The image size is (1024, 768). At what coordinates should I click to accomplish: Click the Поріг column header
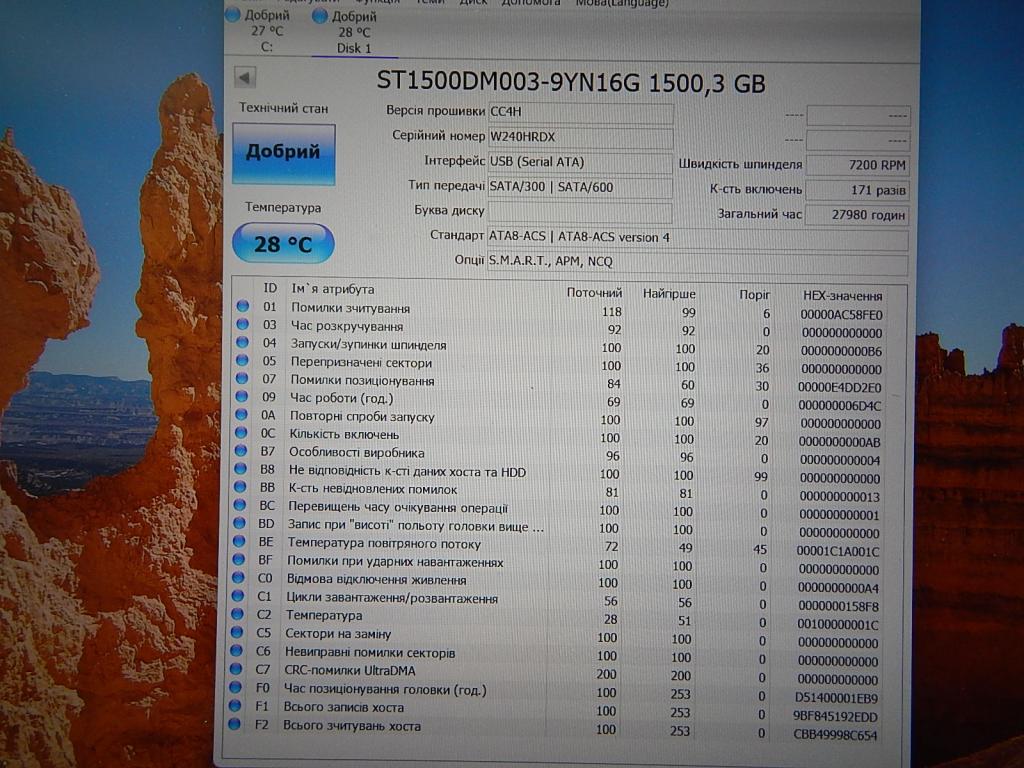[754, 295]
